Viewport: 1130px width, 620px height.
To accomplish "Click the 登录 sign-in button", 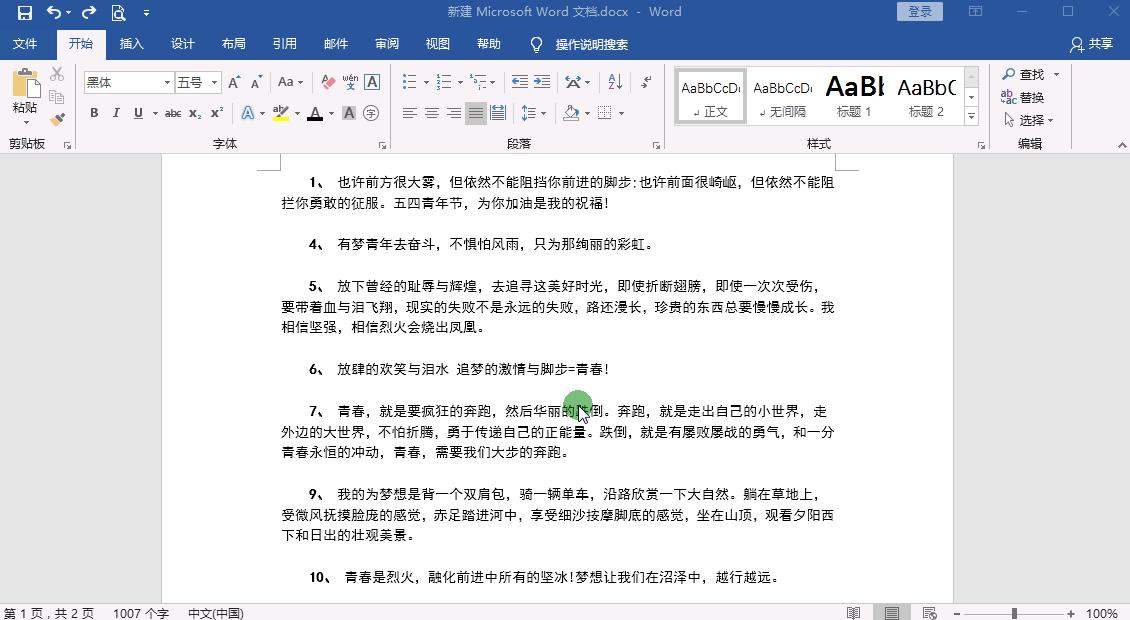I will click(x=918, y=11).
